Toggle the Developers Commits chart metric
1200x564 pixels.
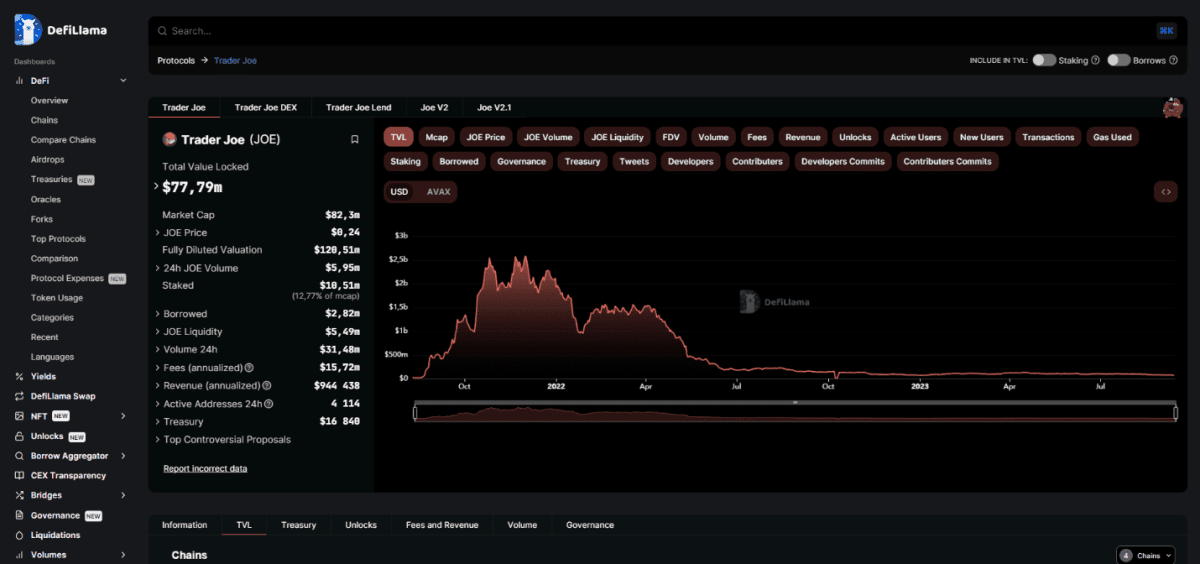[x=843, y=161]
